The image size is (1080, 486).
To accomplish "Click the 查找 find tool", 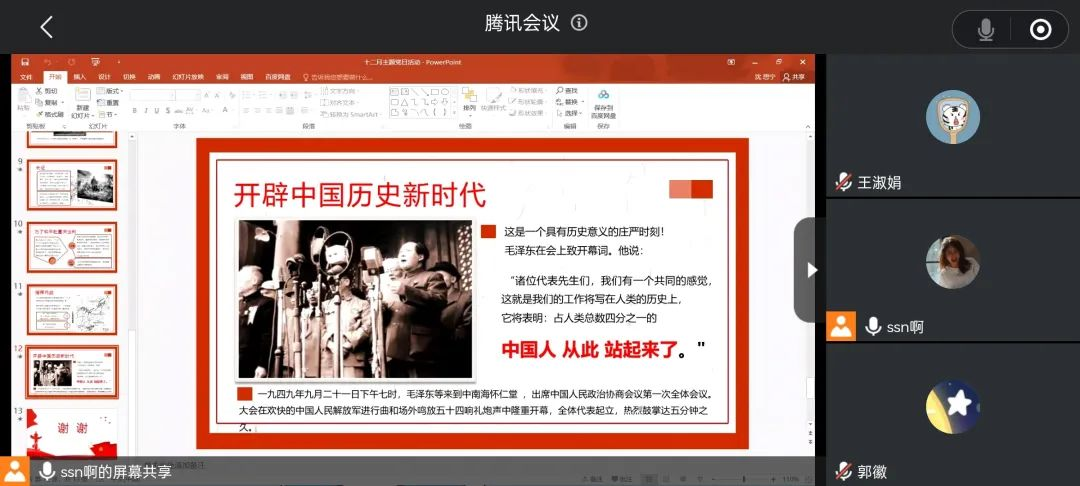I will pyautogui.click(x=567, y=91).
